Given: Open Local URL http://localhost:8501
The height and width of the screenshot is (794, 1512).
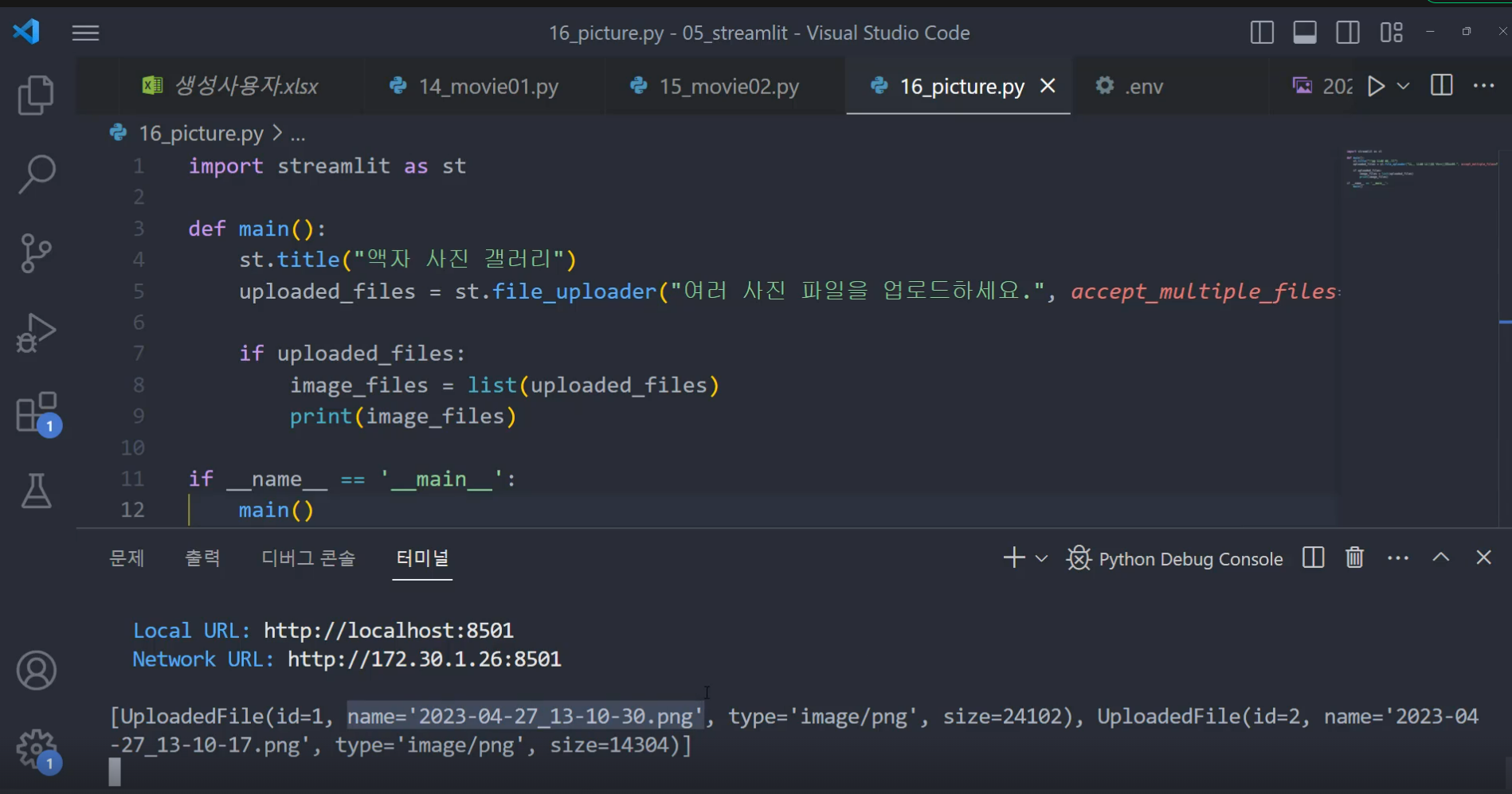Looking at the screenshot, I should [389, 631].
